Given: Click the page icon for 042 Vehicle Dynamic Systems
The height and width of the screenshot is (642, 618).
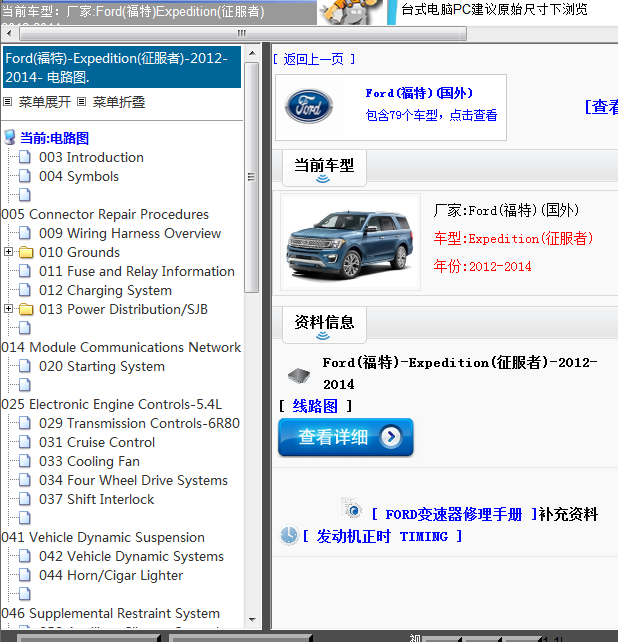Looking at the screenshot, I should tap(25, 556).
